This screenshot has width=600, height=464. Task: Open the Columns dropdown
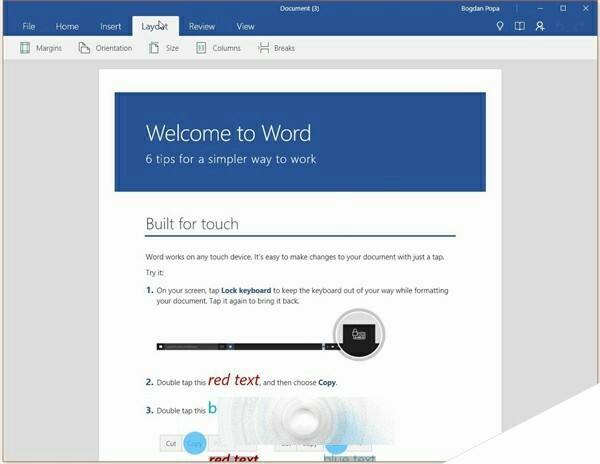tap(218, 48)
